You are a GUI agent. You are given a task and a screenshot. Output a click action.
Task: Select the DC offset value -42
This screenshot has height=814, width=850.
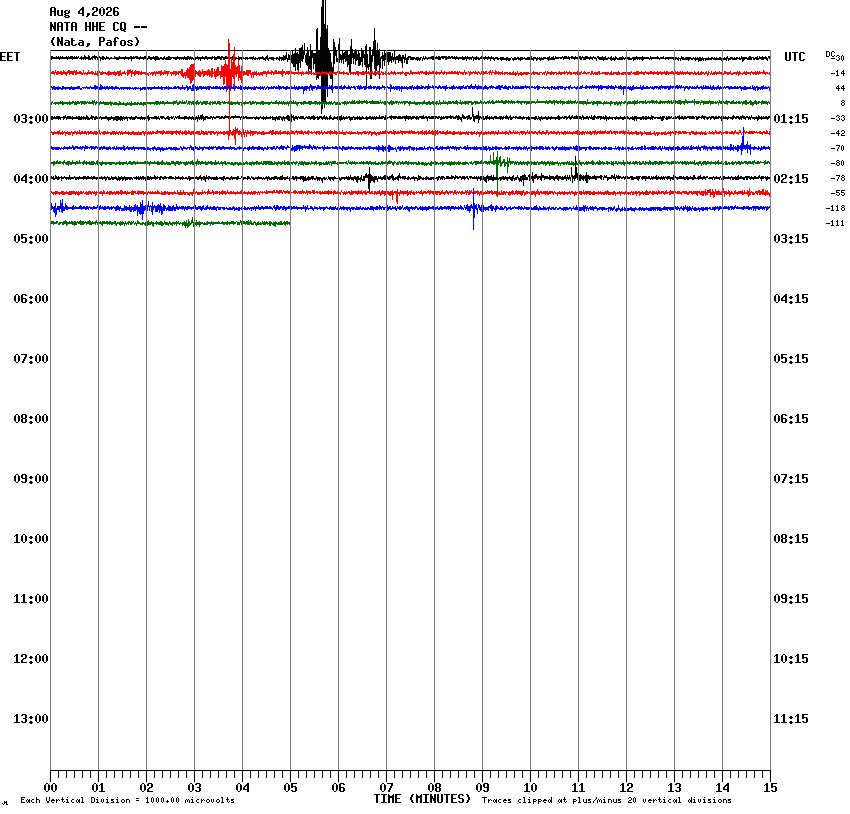pos(838,133)
